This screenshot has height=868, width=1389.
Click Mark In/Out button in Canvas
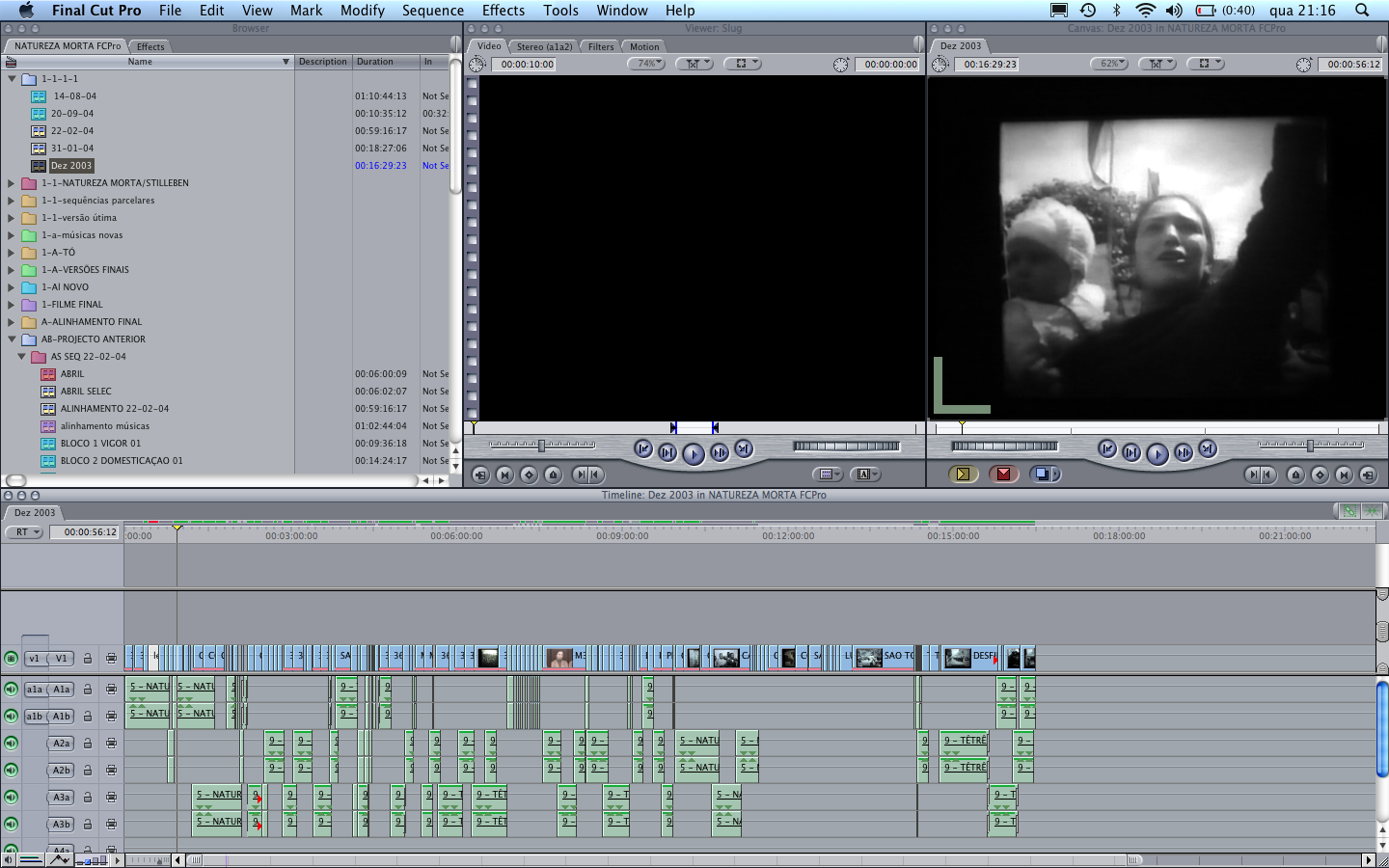point(1261,475)
